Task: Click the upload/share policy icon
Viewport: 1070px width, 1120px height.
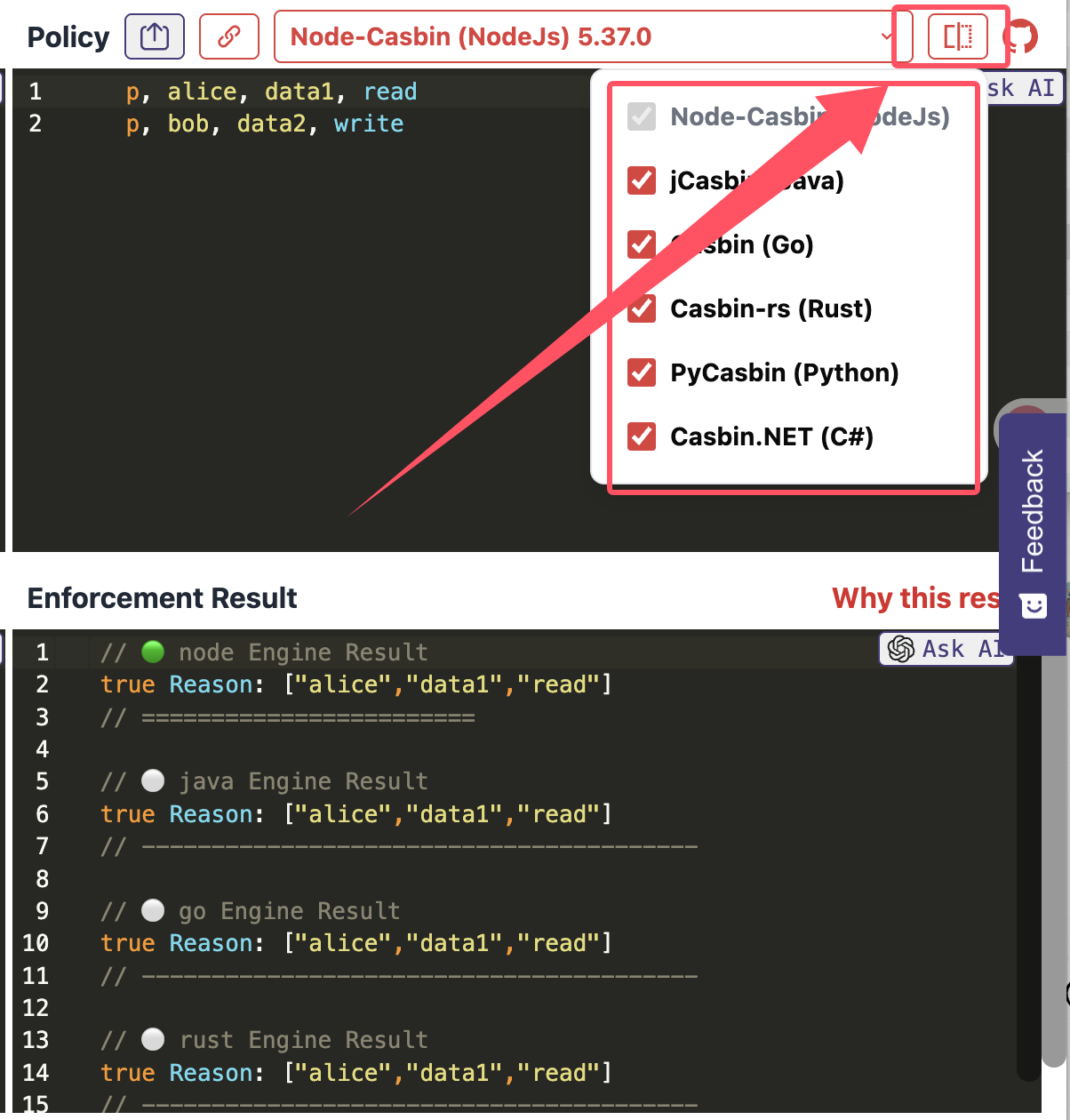Action: point(155,36)
